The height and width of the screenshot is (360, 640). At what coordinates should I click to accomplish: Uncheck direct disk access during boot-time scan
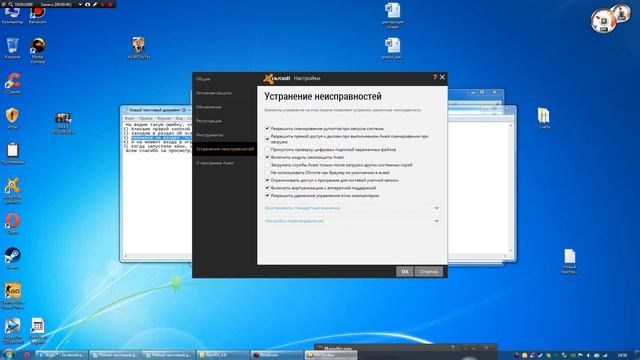coord(267,139)
